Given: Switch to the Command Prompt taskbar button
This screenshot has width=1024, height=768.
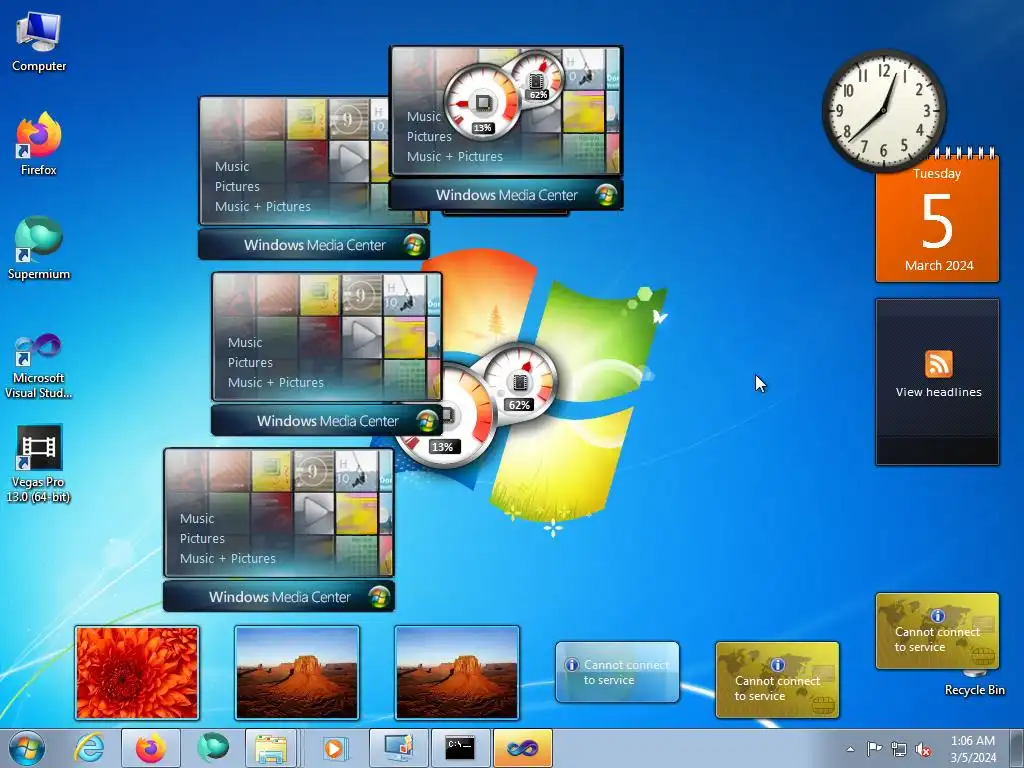Looking at the screenshot, I should (x=460, y=748).
